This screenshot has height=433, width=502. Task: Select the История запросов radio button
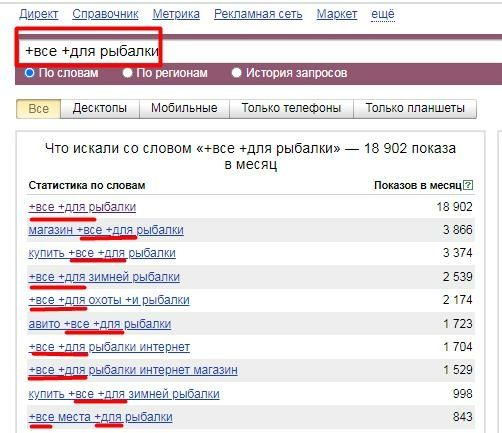(236, 73)
